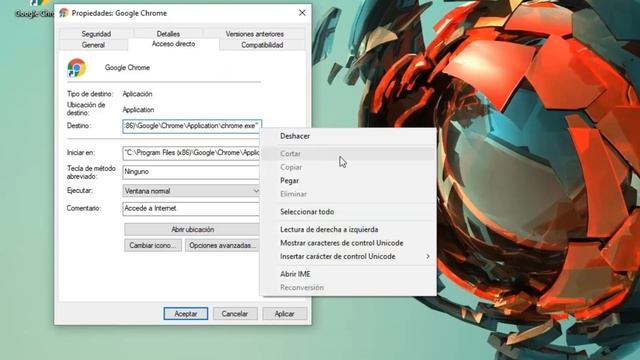
Task: Click the Google Chrome shortcut icon in dialog
Action: click(77, 68)
